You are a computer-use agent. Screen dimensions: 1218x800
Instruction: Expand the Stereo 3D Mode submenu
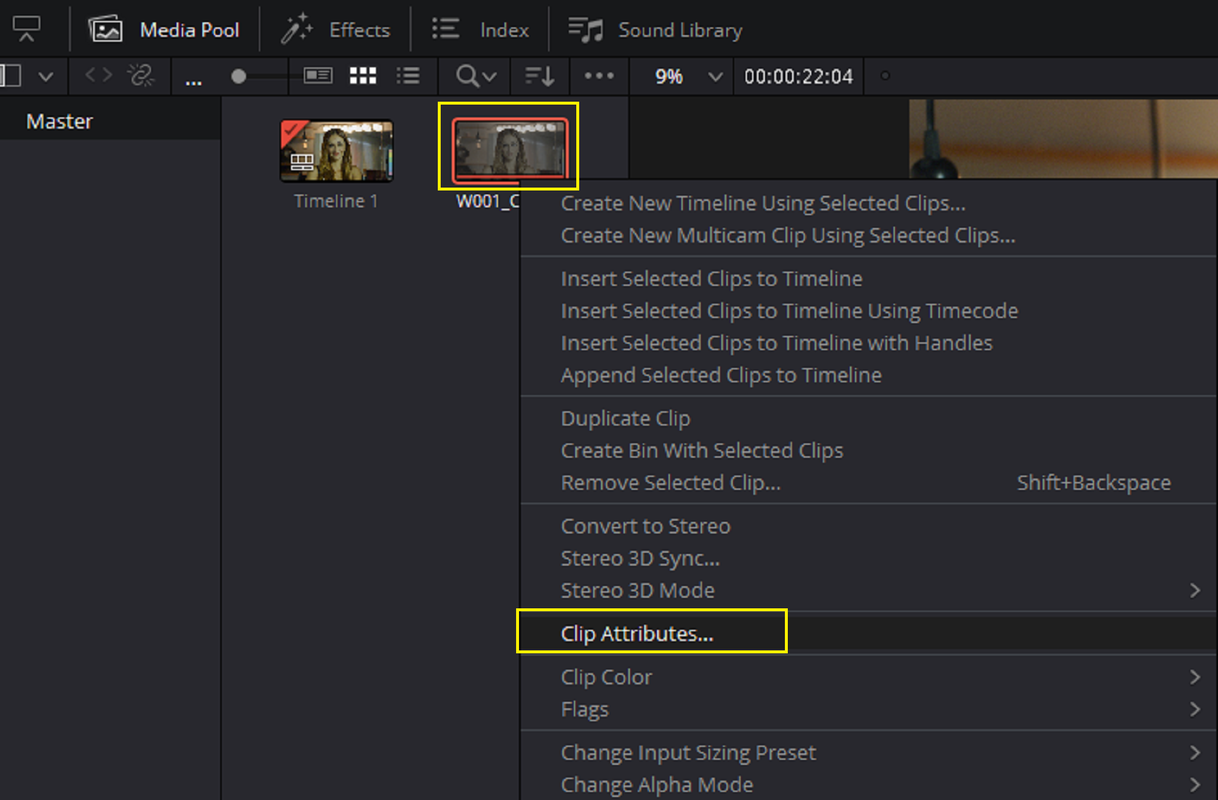click(x=869, y=590)
